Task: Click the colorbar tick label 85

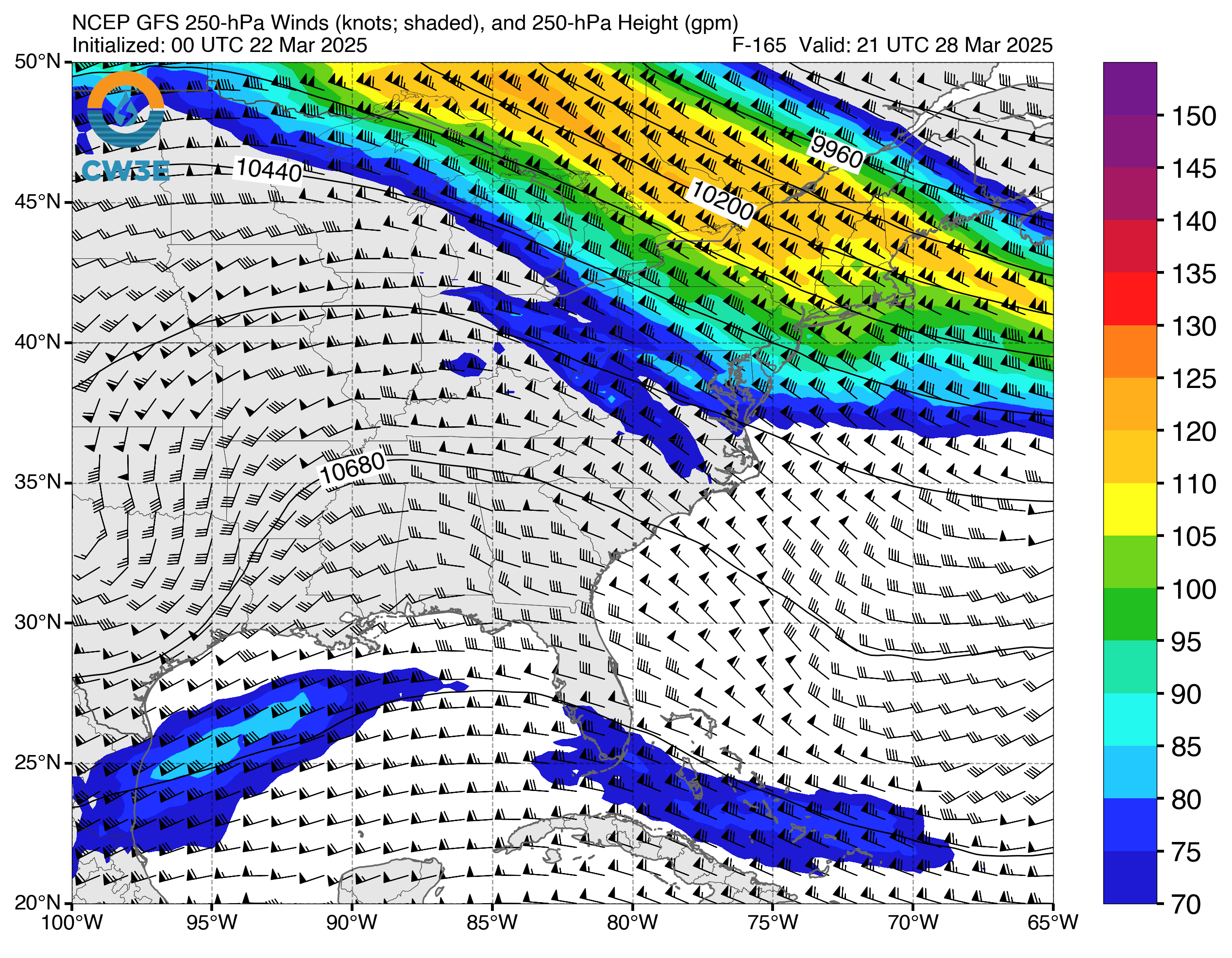Action: (x=1186, y=746)
